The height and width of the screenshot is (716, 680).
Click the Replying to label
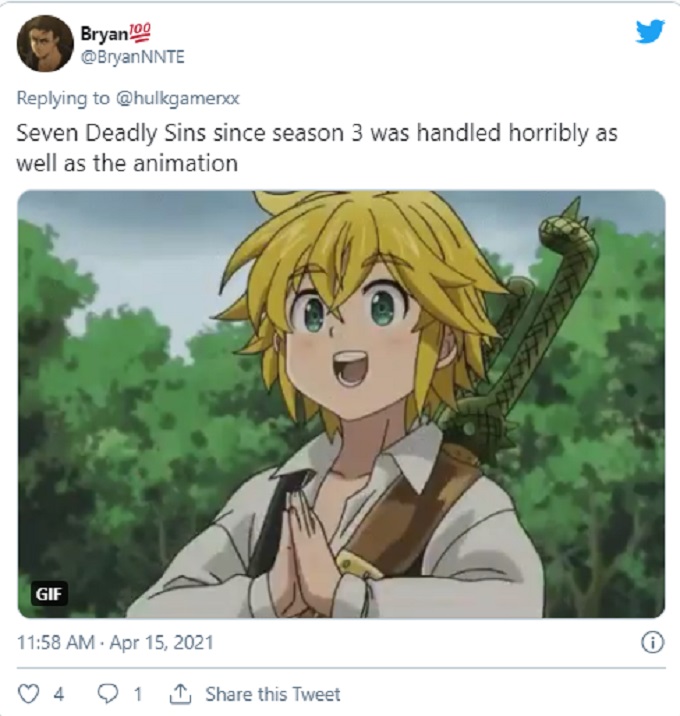(x=63, y=99)
